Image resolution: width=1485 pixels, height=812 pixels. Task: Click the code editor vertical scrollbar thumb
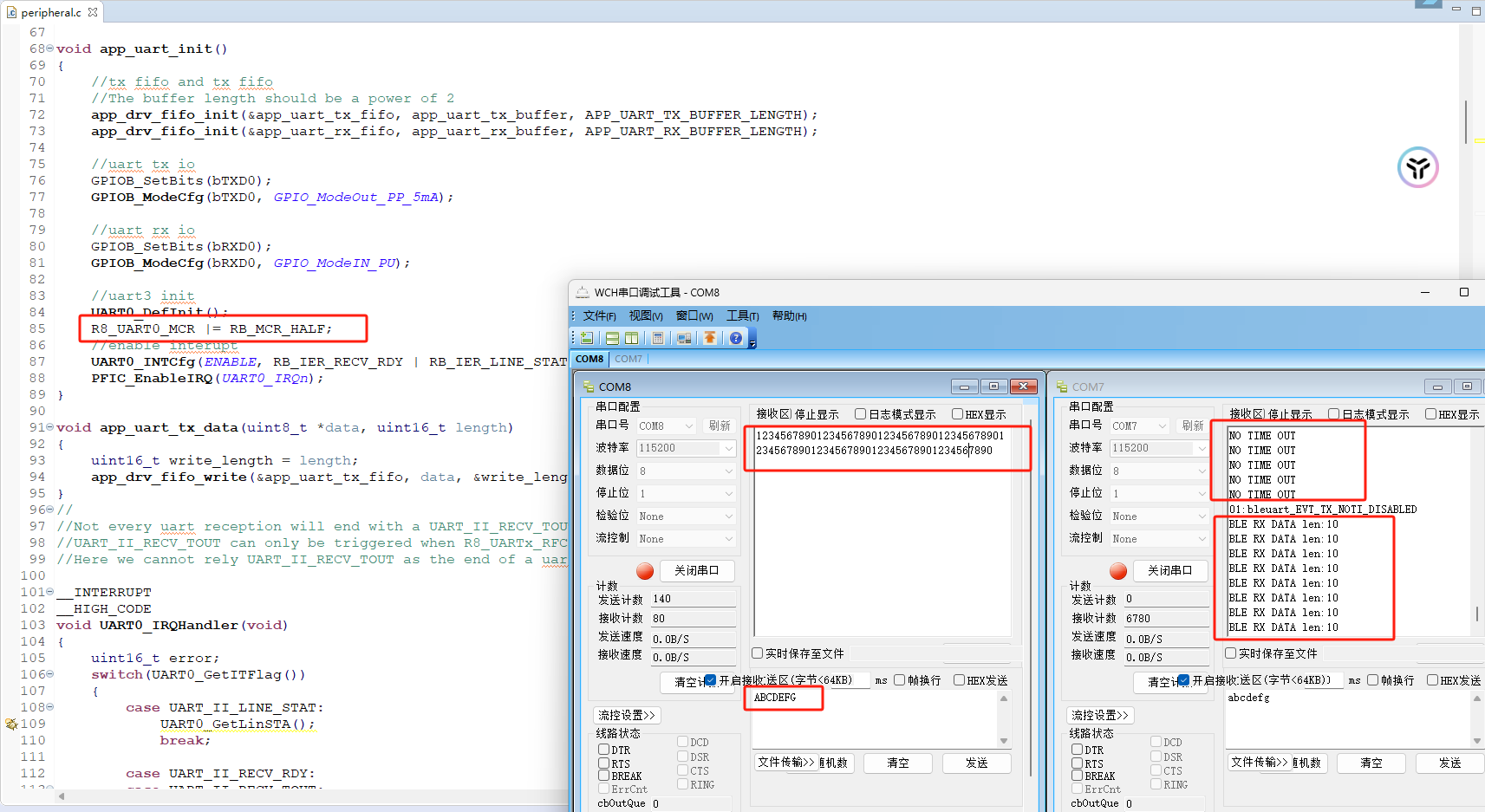1466,121
